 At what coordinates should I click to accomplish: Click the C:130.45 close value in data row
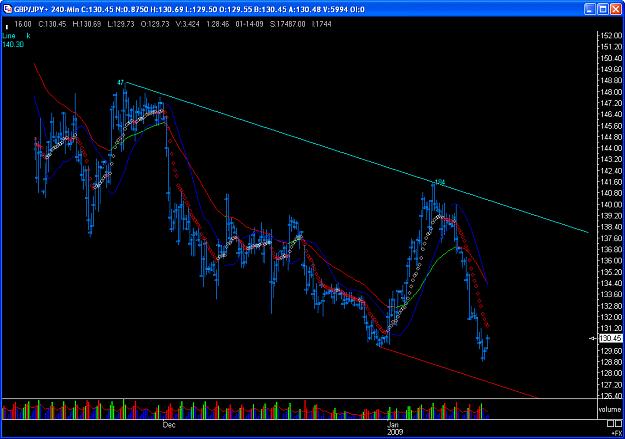click(52, 24)
